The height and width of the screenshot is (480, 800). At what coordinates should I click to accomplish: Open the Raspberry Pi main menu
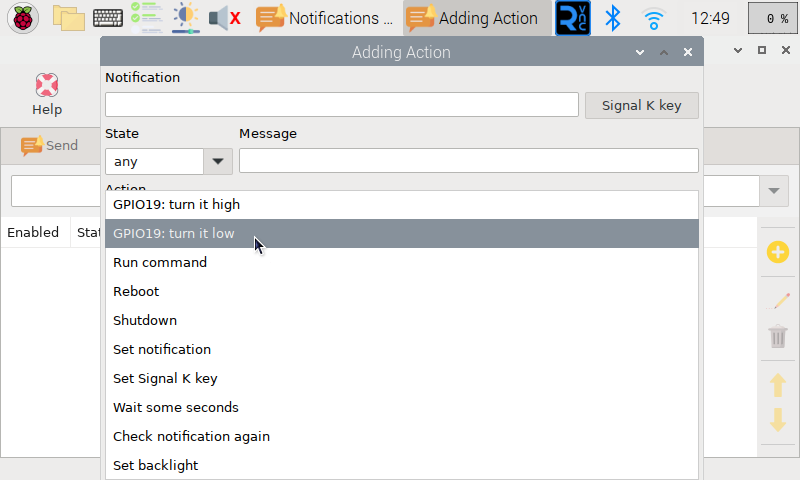point(23,18)
